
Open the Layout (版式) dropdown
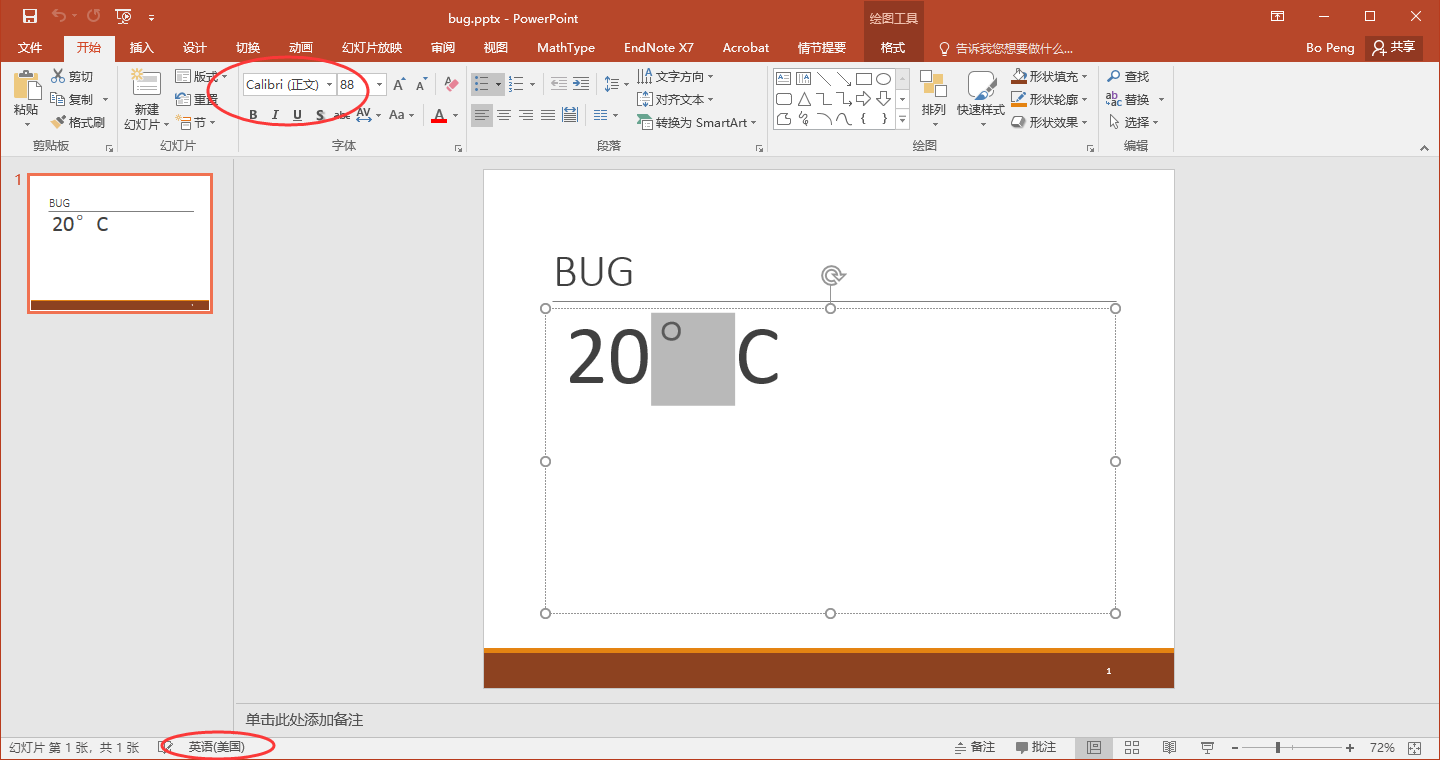[x=201, y=76]
